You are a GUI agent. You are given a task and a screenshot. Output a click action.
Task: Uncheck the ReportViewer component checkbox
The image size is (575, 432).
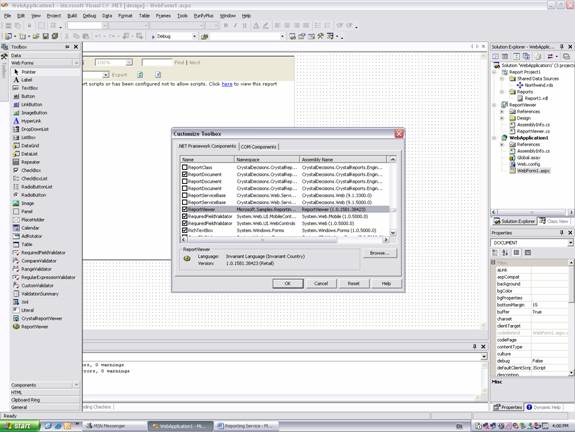click(x=185, y=209)
